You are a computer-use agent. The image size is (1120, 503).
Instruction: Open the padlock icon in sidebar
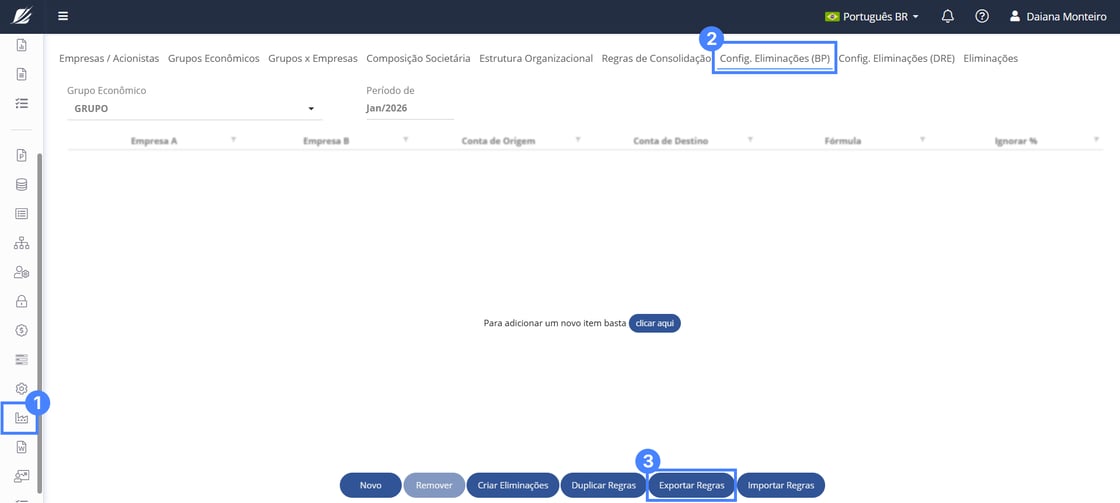[21, 302]
